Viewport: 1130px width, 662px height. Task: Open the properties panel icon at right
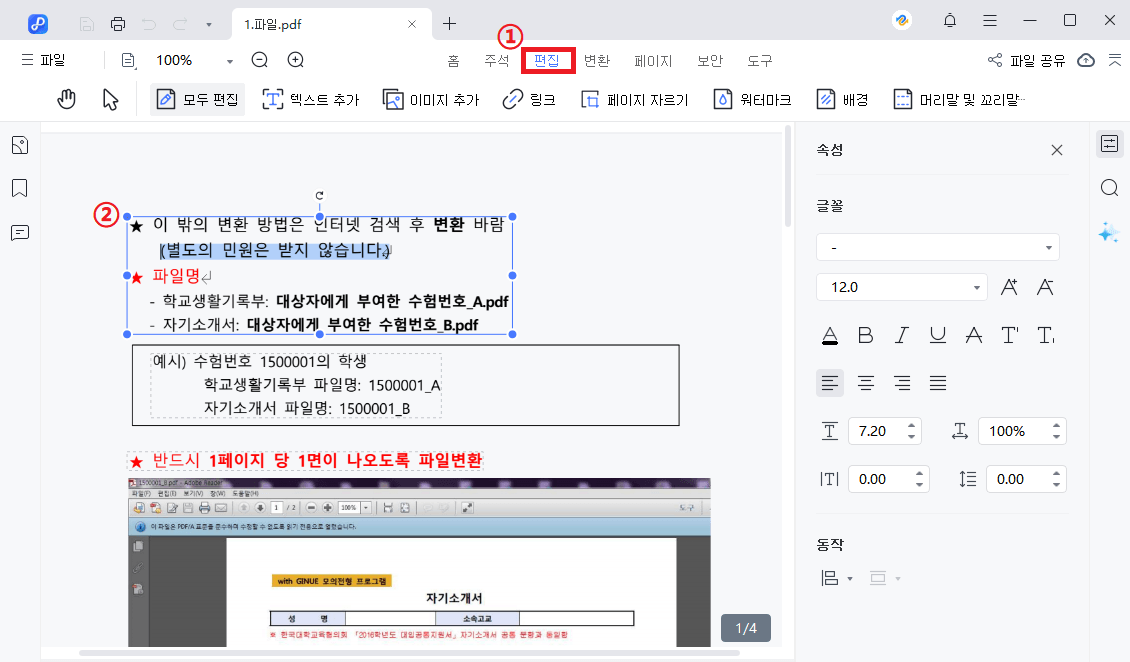[1110, 143]
